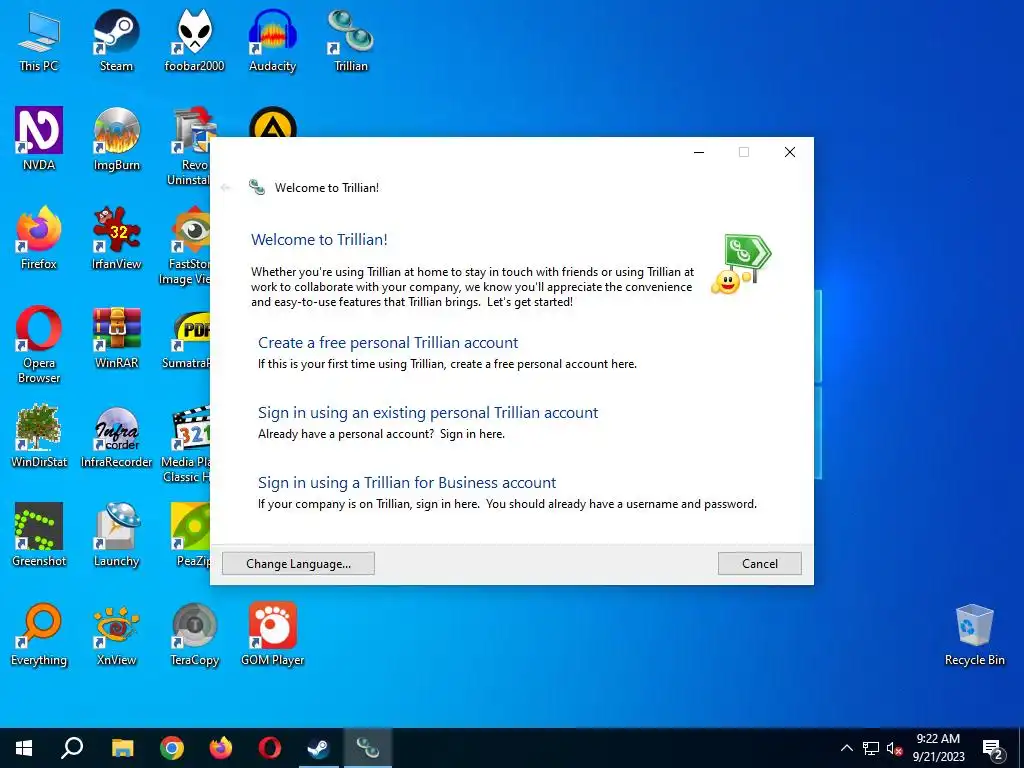The width and height of the screenshot is (1024, 768).
Task: Select the XnView desktop shortcut
Action: [x=116, y=635]
